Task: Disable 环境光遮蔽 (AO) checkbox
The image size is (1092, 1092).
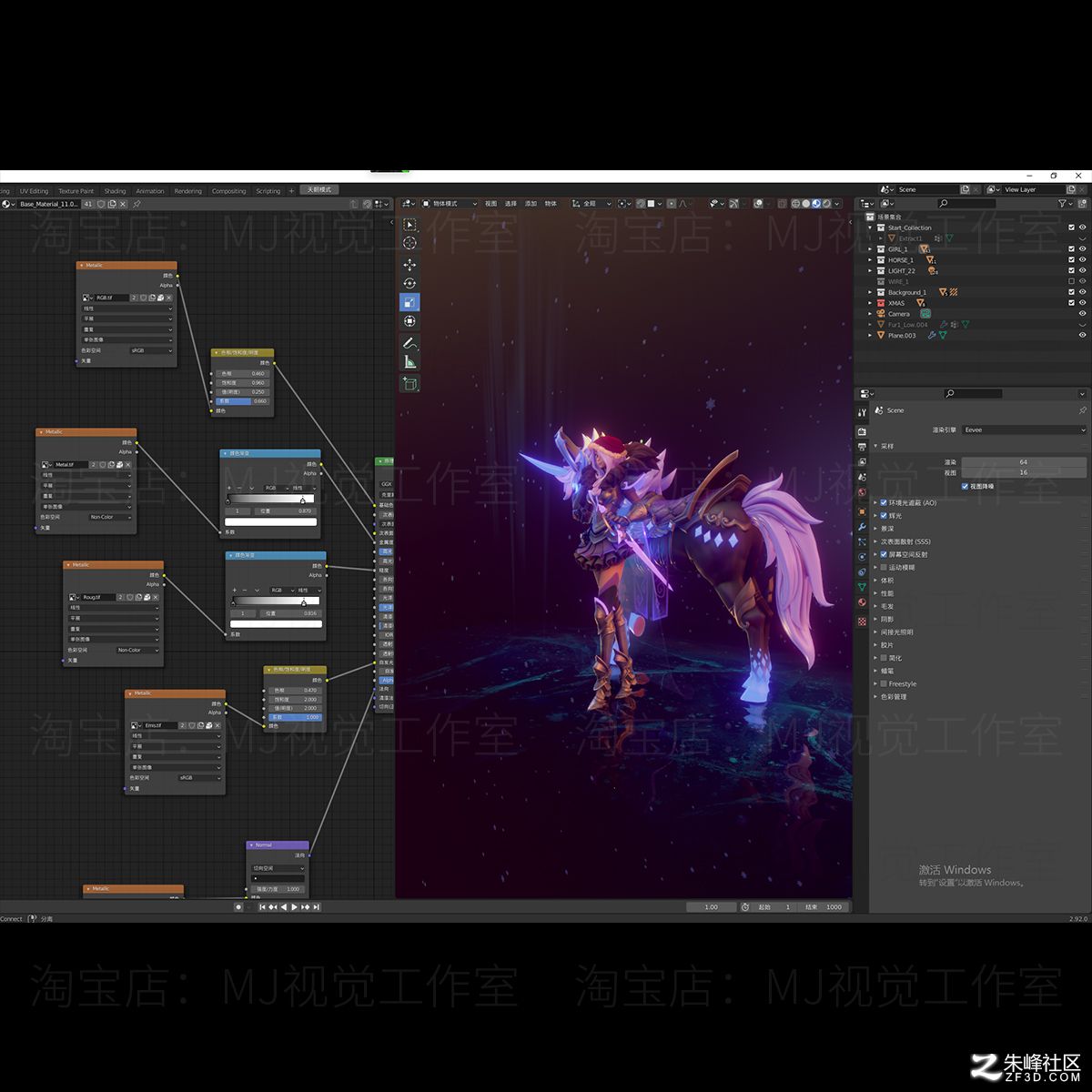Action: point(884,502)
